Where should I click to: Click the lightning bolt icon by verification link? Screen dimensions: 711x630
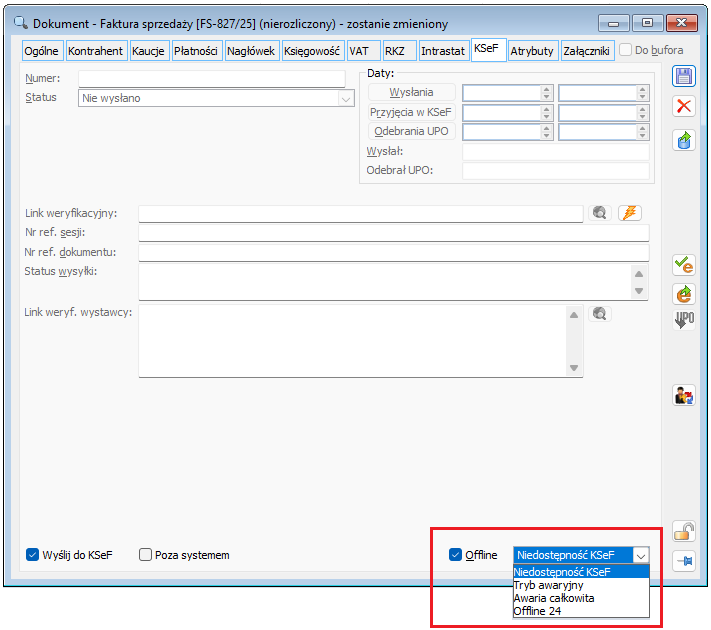click(x=629, y=213)
